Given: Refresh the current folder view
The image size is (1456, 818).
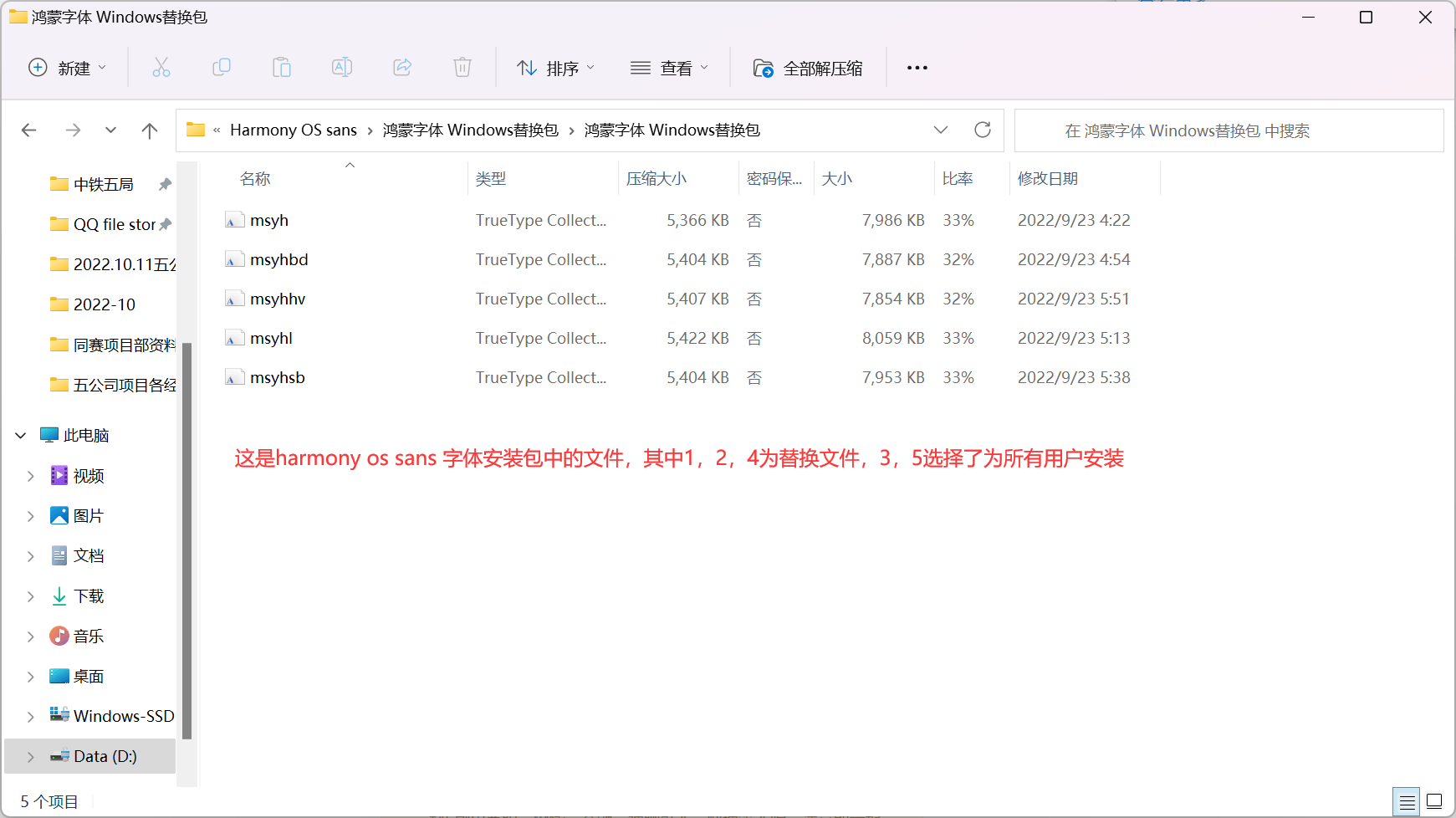Looking at the screenshot, I should coord(983,130).
